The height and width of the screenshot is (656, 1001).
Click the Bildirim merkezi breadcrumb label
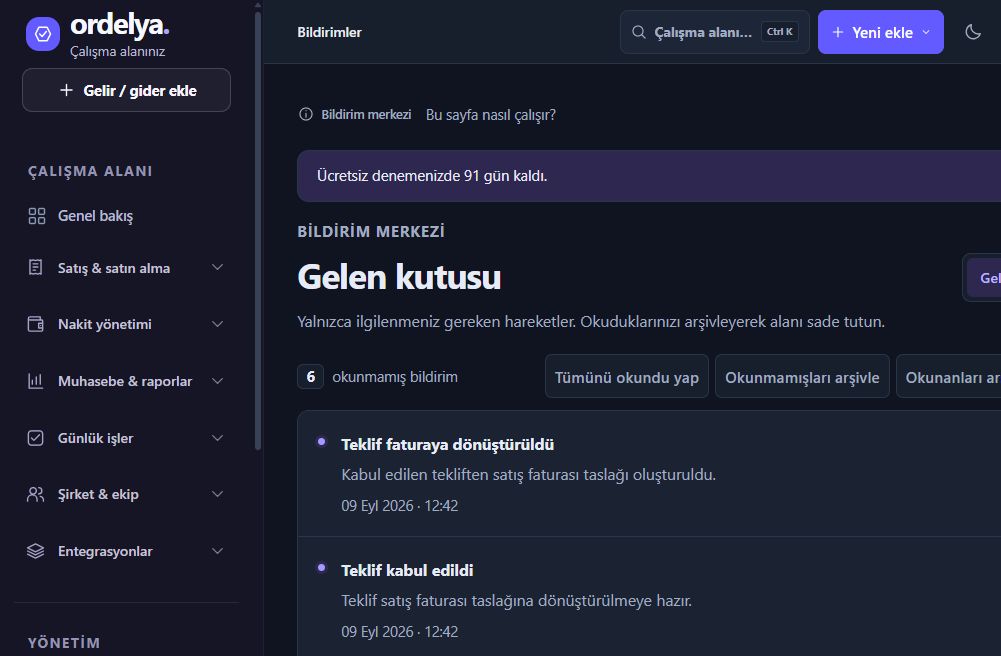click(366, 115)
